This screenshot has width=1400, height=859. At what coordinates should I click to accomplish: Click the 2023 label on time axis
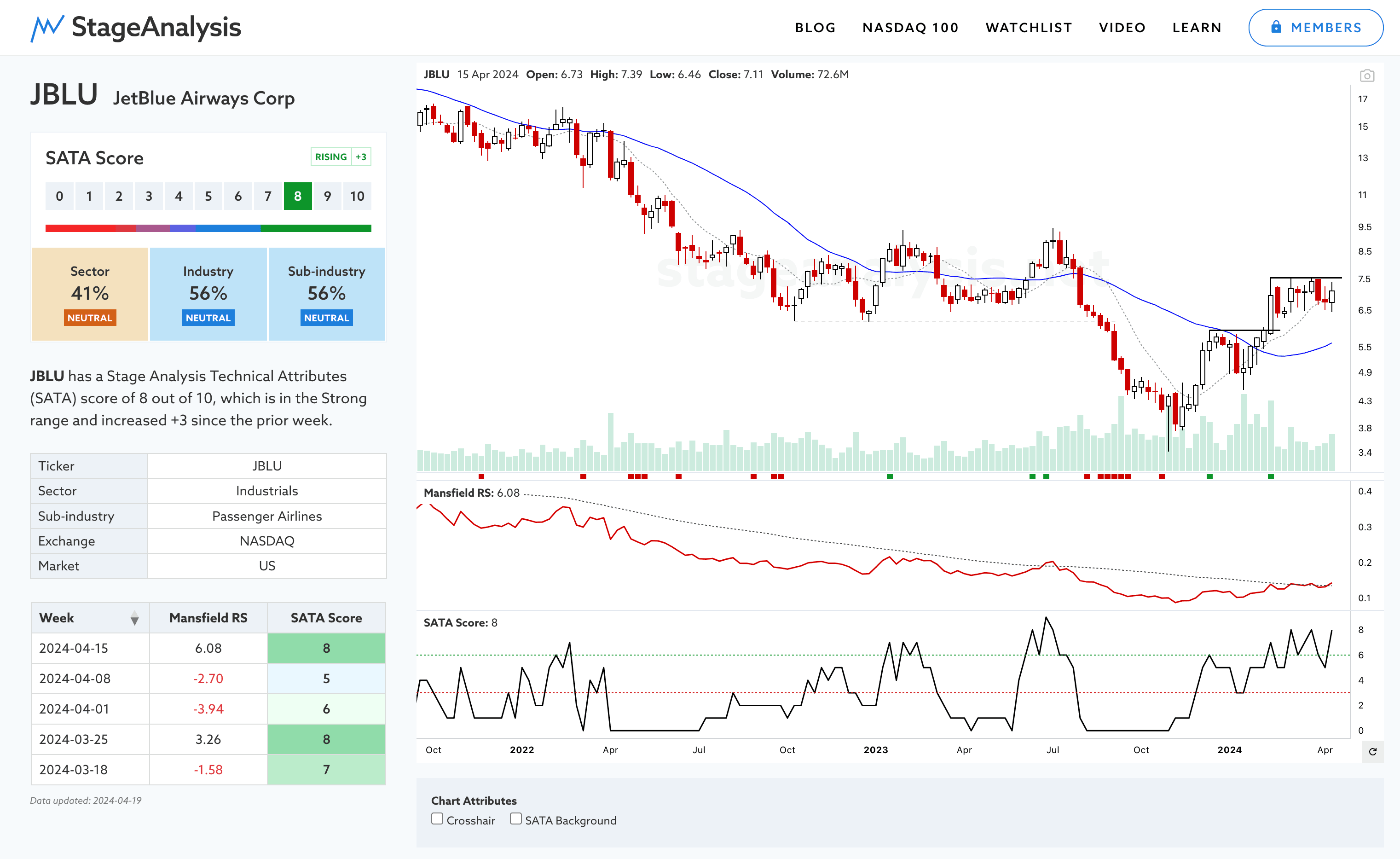875,750
